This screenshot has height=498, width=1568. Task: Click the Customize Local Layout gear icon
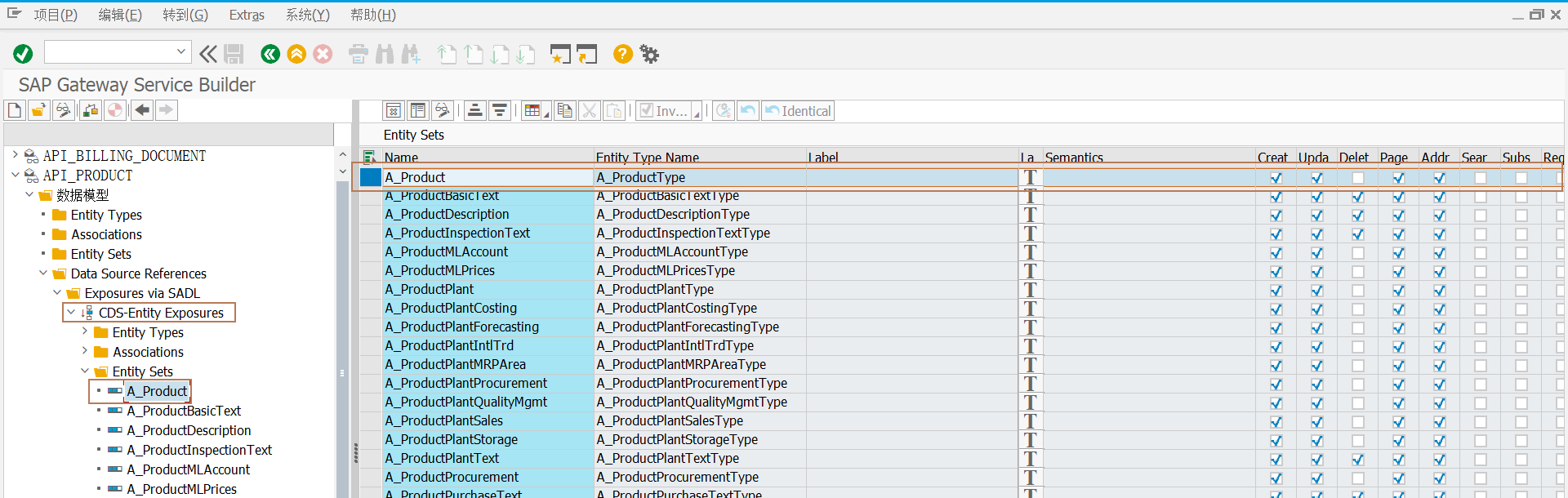pyautogui.click(x=649, y=54)
